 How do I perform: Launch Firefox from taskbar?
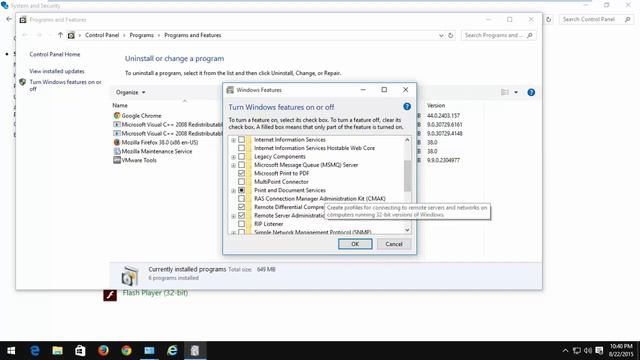[103, 351]
